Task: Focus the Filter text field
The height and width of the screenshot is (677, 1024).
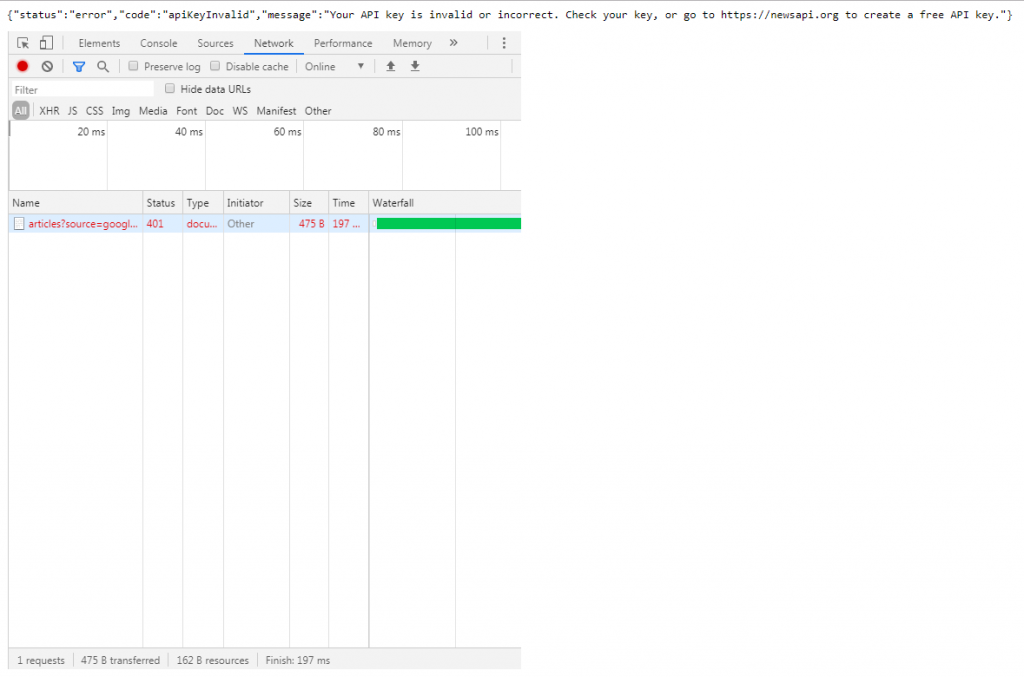Action: pyautogui.click(x=82, y=89)
